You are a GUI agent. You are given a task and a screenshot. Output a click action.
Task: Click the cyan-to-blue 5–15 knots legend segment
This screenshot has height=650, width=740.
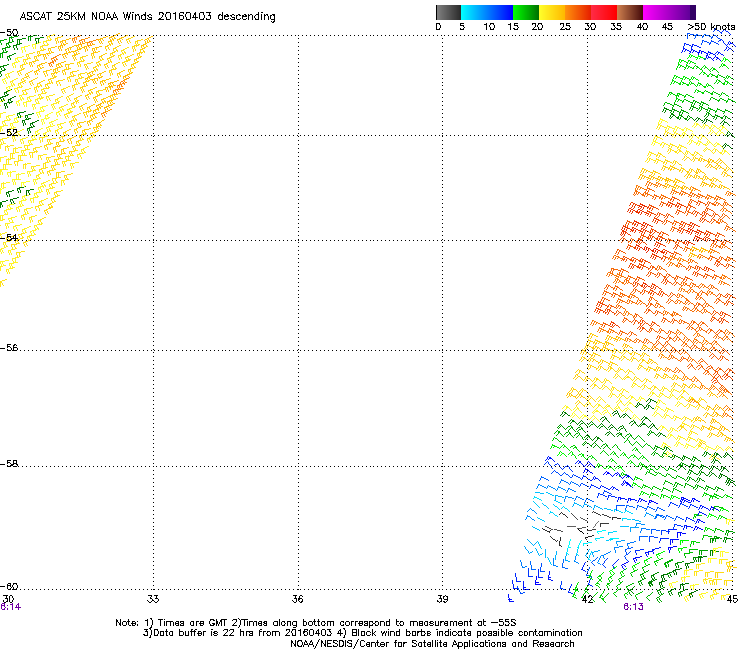[x=487, y=12]
